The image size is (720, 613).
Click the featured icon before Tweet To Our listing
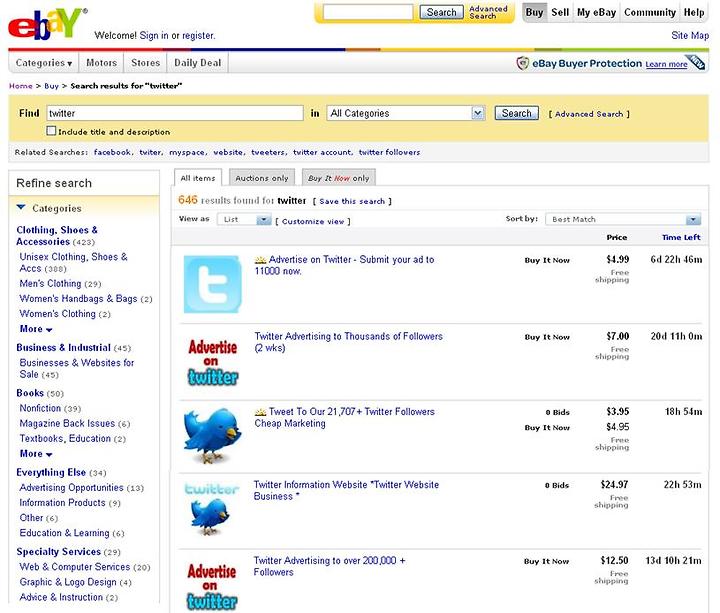pos(260,412)
